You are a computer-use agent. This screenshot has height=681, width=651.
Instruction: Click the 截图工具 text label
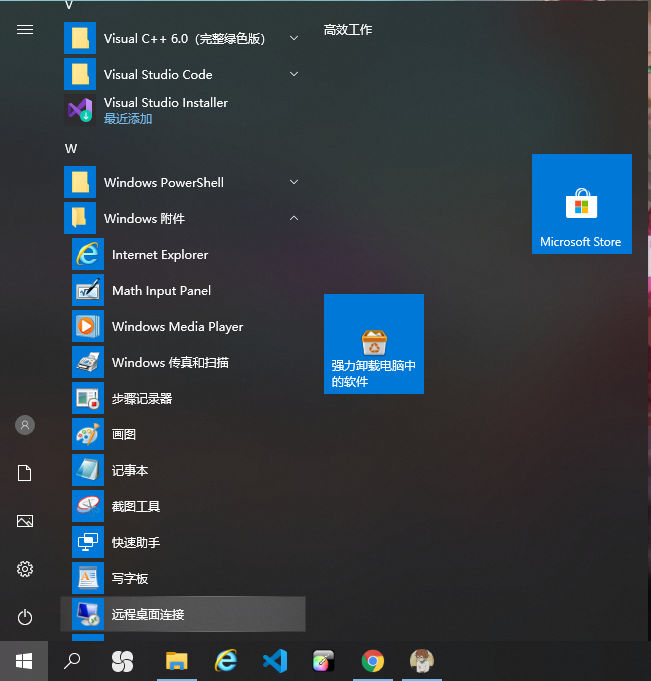tap(136, 506)
